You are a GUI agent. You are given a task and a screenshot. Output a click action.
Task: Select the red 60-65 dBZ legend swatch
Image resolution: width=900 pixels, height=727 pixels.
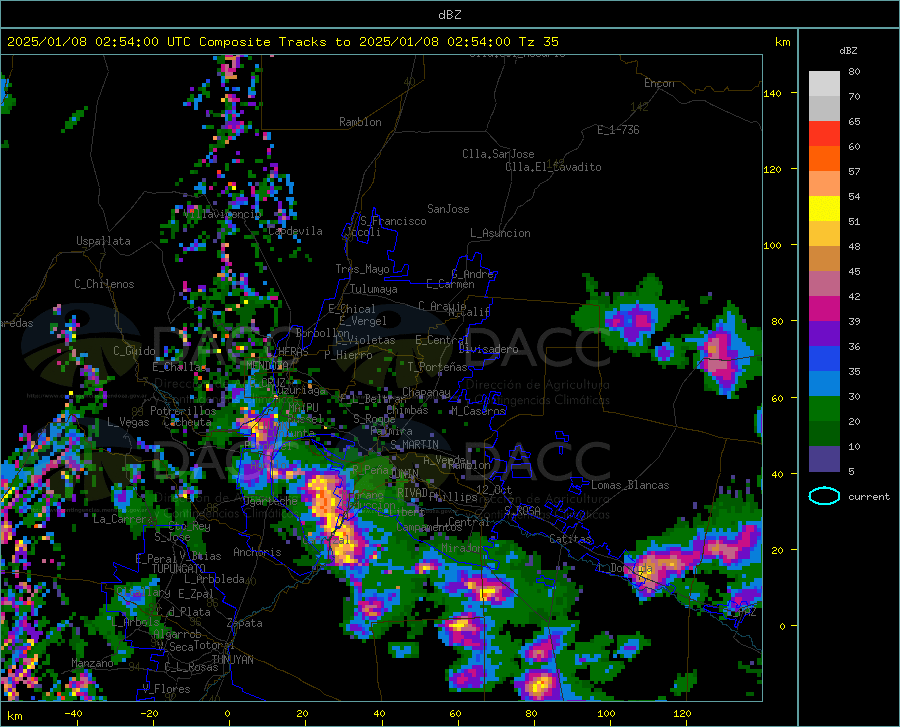(x=824, y=134)
